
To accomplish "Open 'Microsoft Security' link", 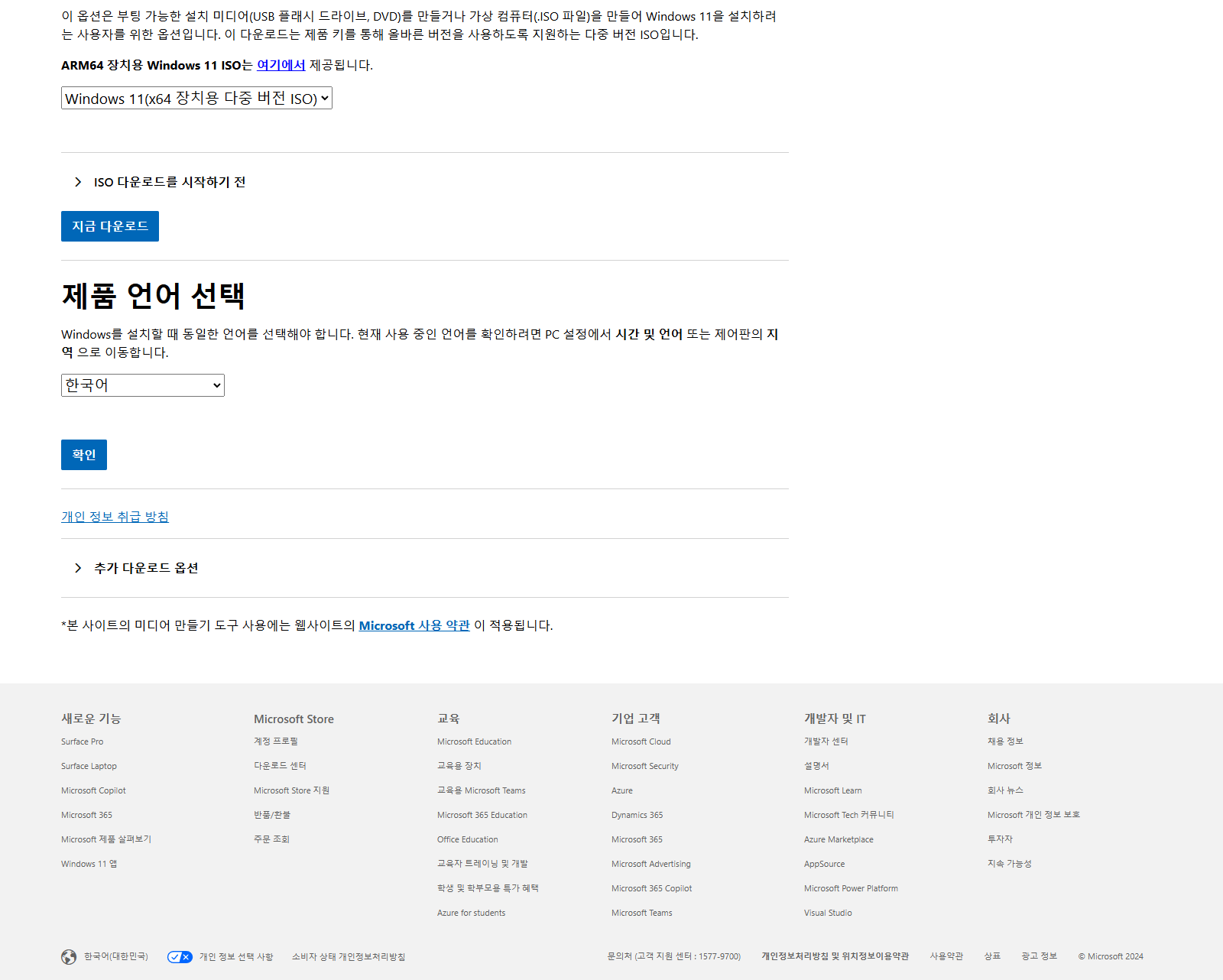I will pyautogui.click(x=644, y=766).
